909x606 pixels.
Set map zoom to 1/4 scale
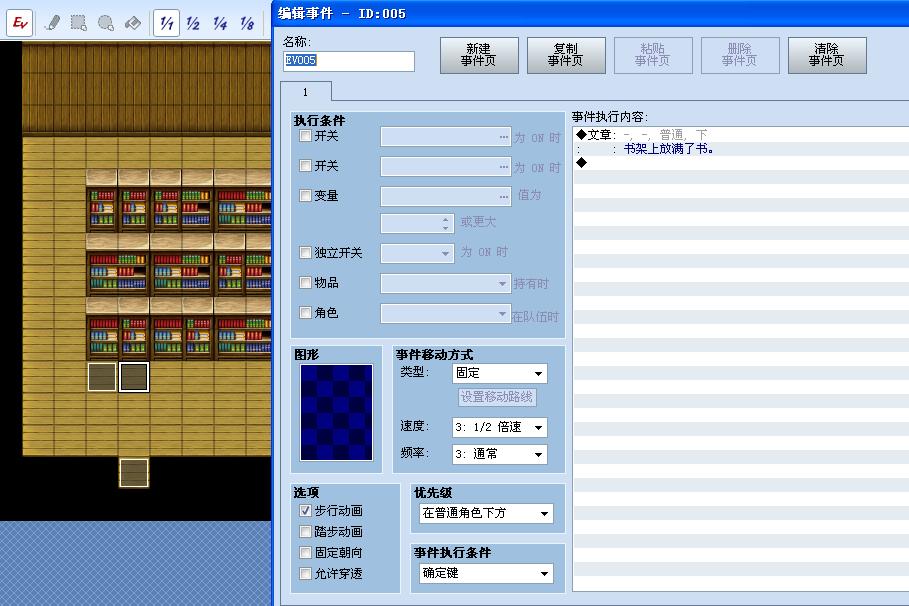(220, 23)
